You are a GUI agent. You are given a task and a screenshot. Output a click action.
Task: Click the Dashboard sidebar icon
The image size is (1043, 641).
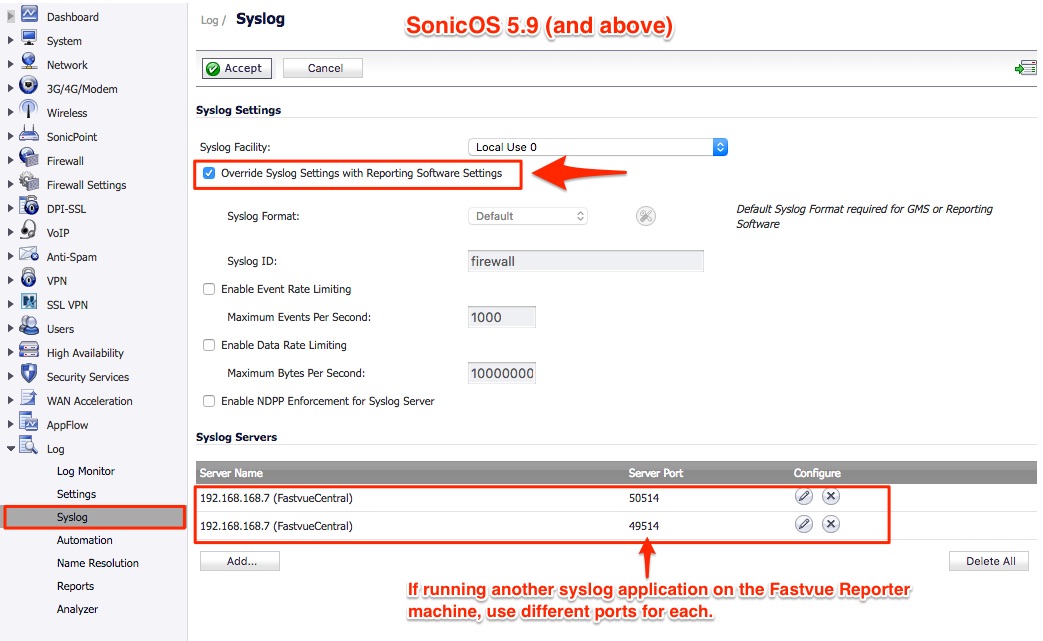(29, 13)
